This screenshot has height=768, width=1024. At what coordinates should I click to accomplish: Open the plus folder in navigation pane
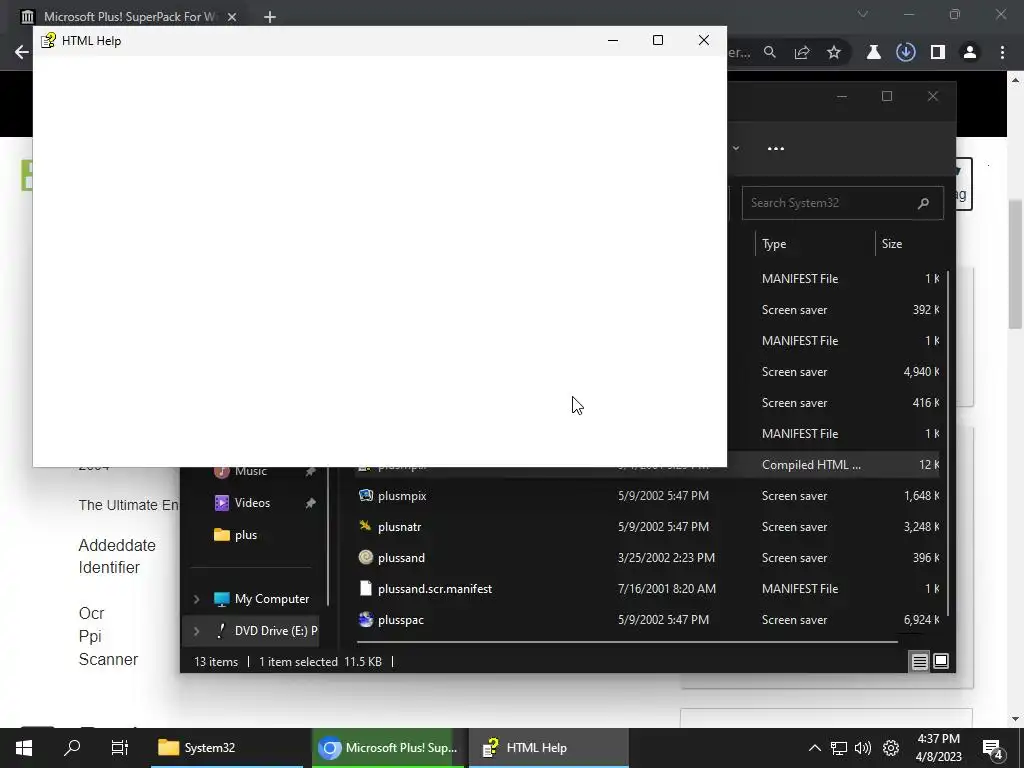[246, 535]
